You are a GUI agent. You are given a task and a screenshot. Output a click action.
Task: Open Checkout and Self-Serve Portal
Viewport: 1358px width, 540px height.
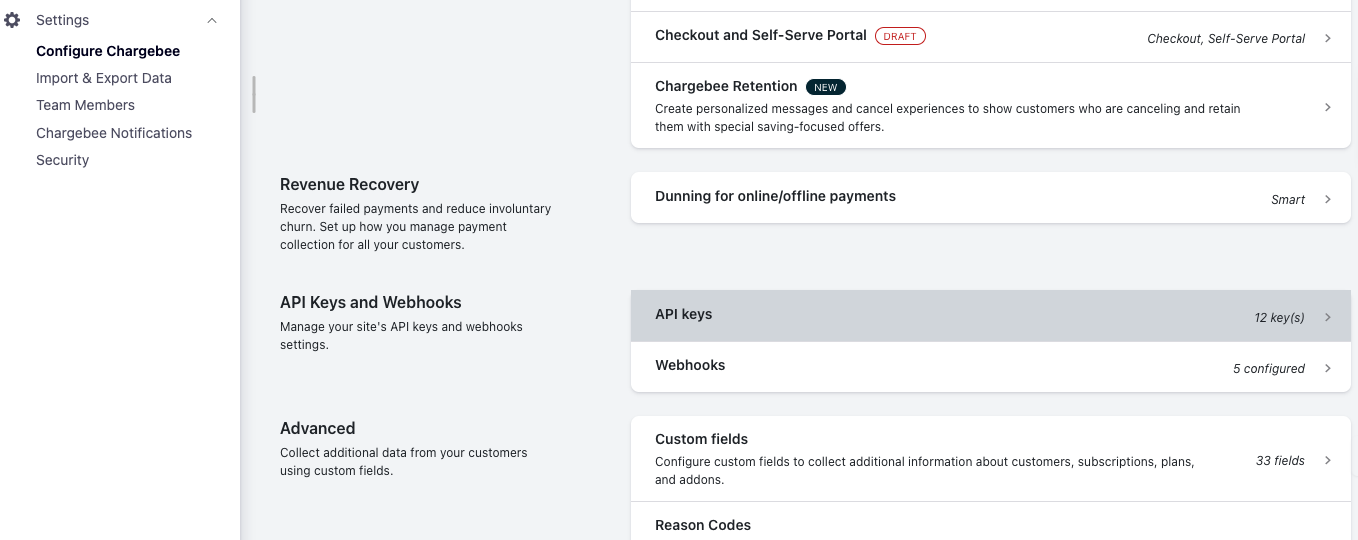coord(761,35)
